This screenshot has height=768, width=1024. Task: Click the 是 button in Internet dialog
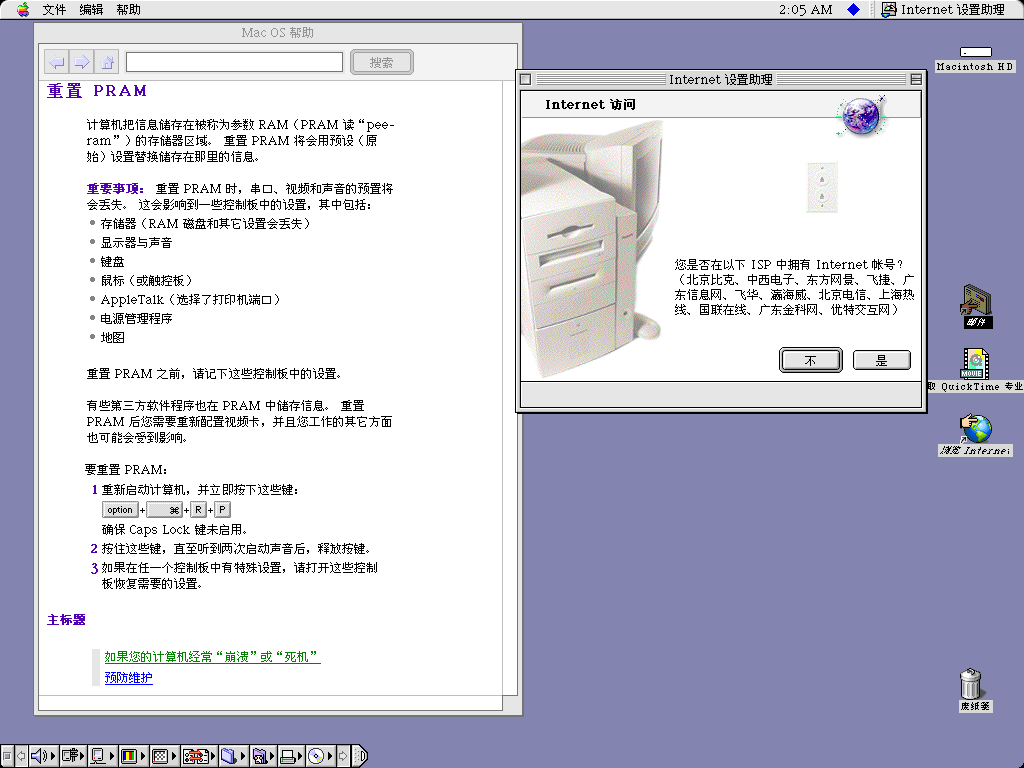pos(882,360)
